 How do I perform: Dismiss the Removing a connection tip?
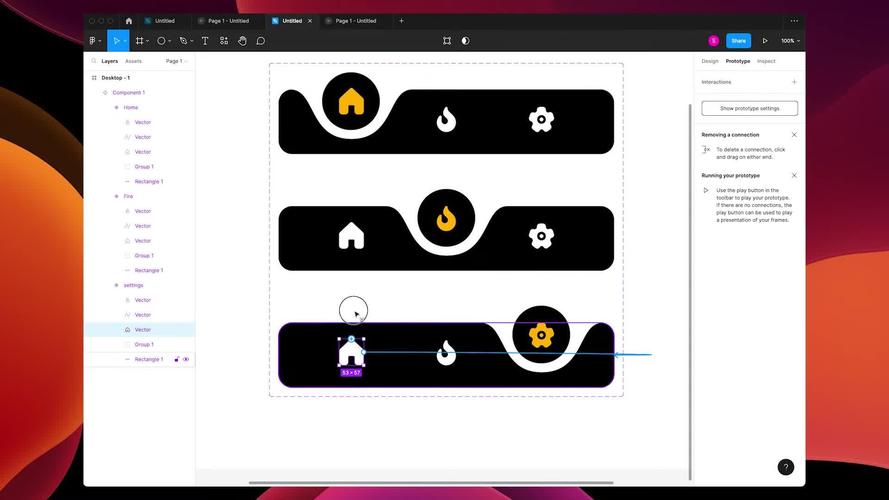click(x=794, y=135)
